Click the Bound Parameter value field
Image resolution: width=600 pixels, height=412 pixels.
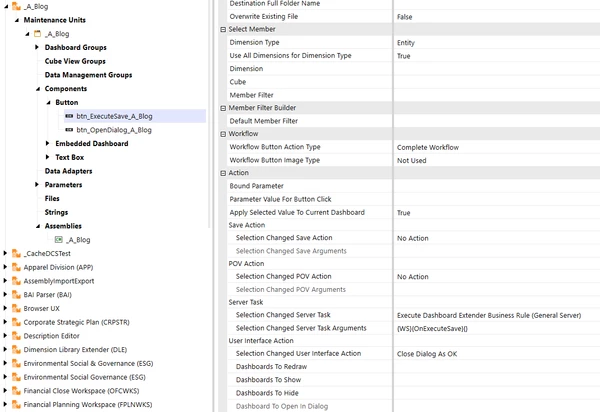tap(497, 186)
